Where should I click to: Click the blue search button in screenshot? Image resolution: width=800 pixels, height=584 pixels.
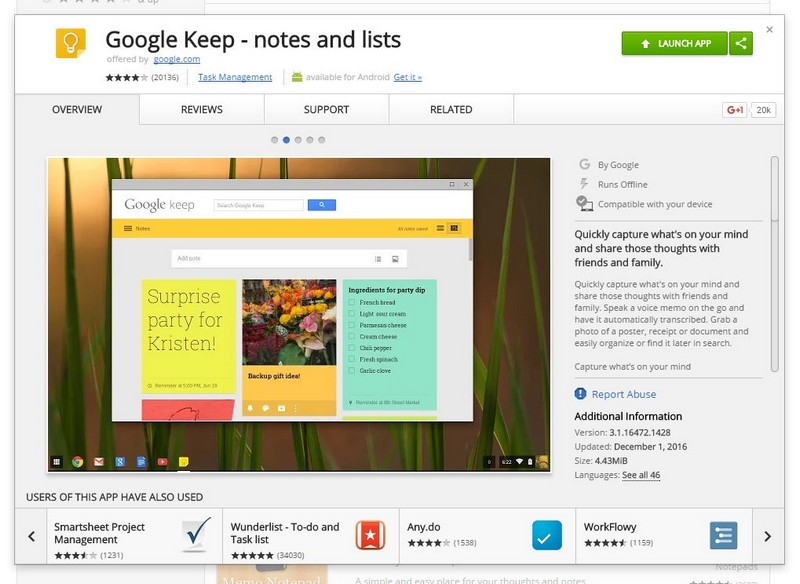(322, 205)
